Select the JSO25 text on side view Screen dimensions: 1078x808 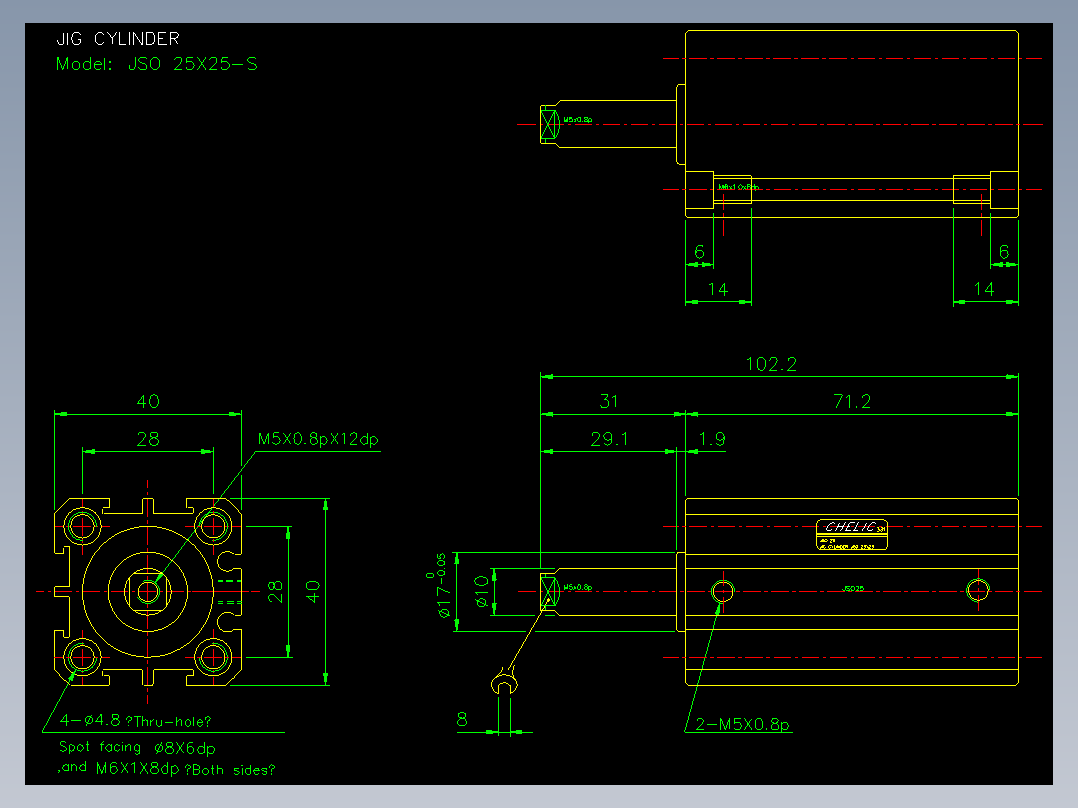(852, 589)
